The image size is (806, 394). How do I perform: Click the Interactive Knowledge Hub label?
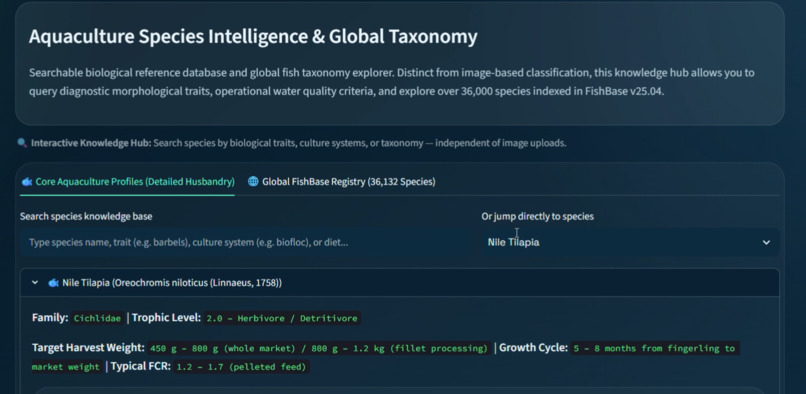(91, 143)
